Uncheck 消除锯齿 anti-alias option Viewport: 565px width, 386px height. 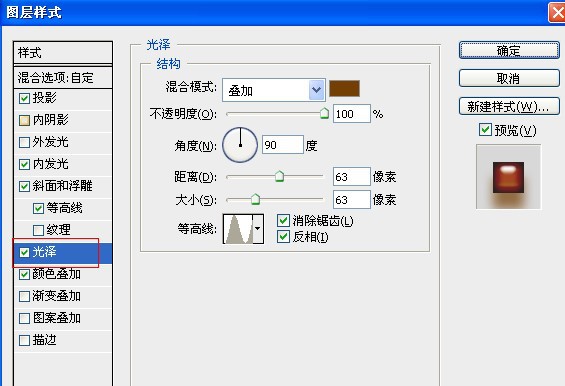(283, 220)
